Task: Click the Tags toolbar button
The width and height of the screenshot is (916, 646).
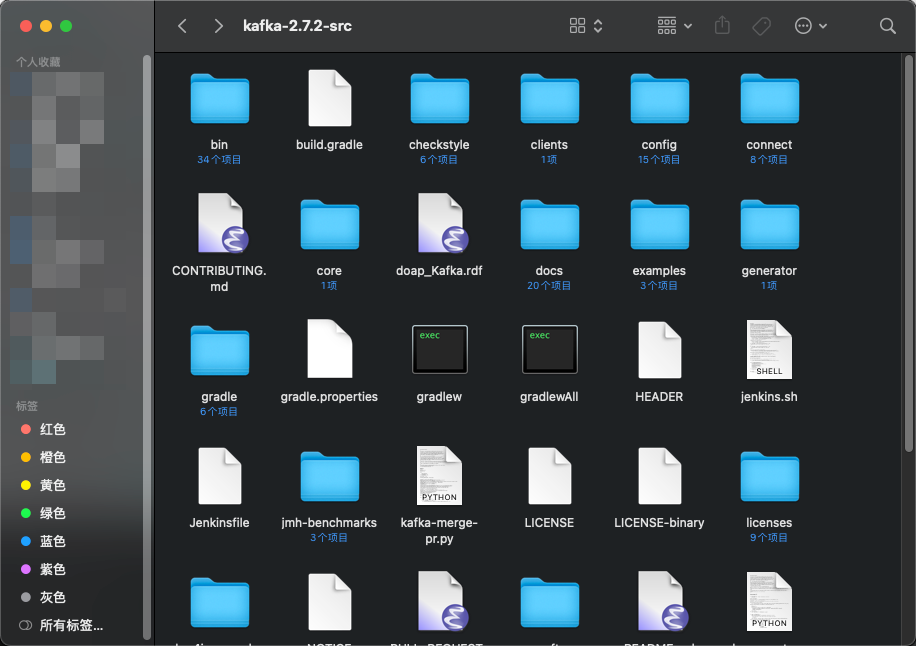Action: coord(761,26)
